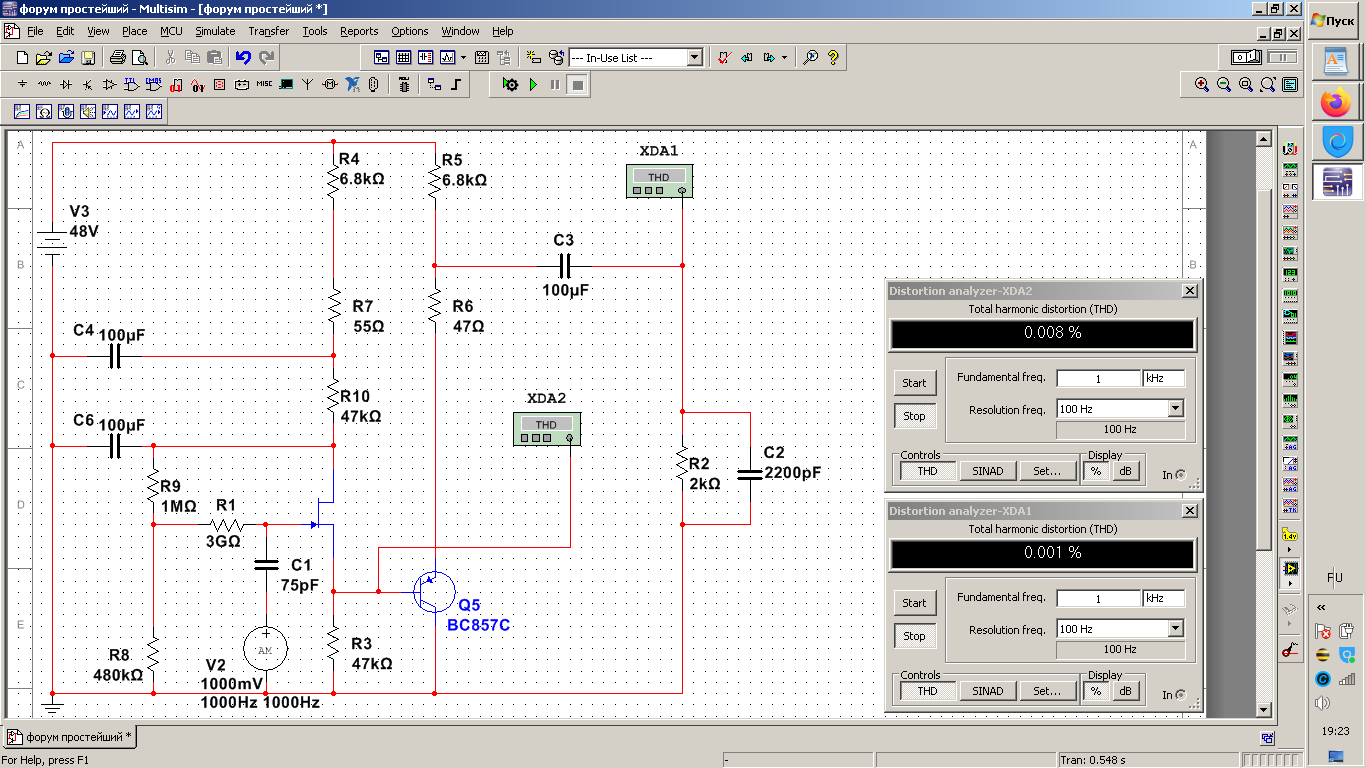This screenshot has height=768, width=1366.
Task: Select THD mode in XDA2 analyzer
Action: point(928,470)
